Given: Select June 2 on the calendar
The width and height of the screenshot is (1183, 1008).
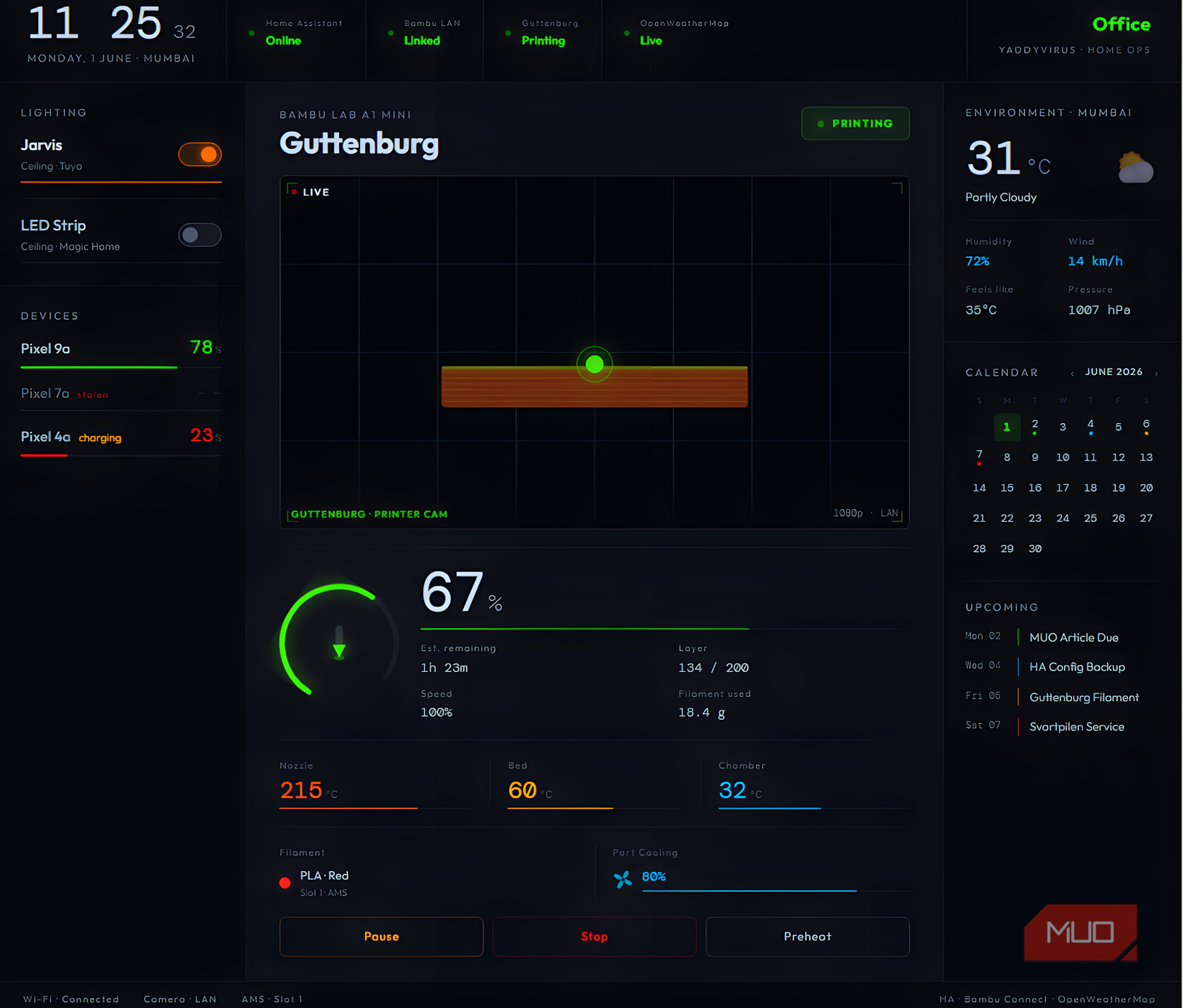Looking at the screenshot, I should (1035, 426).
